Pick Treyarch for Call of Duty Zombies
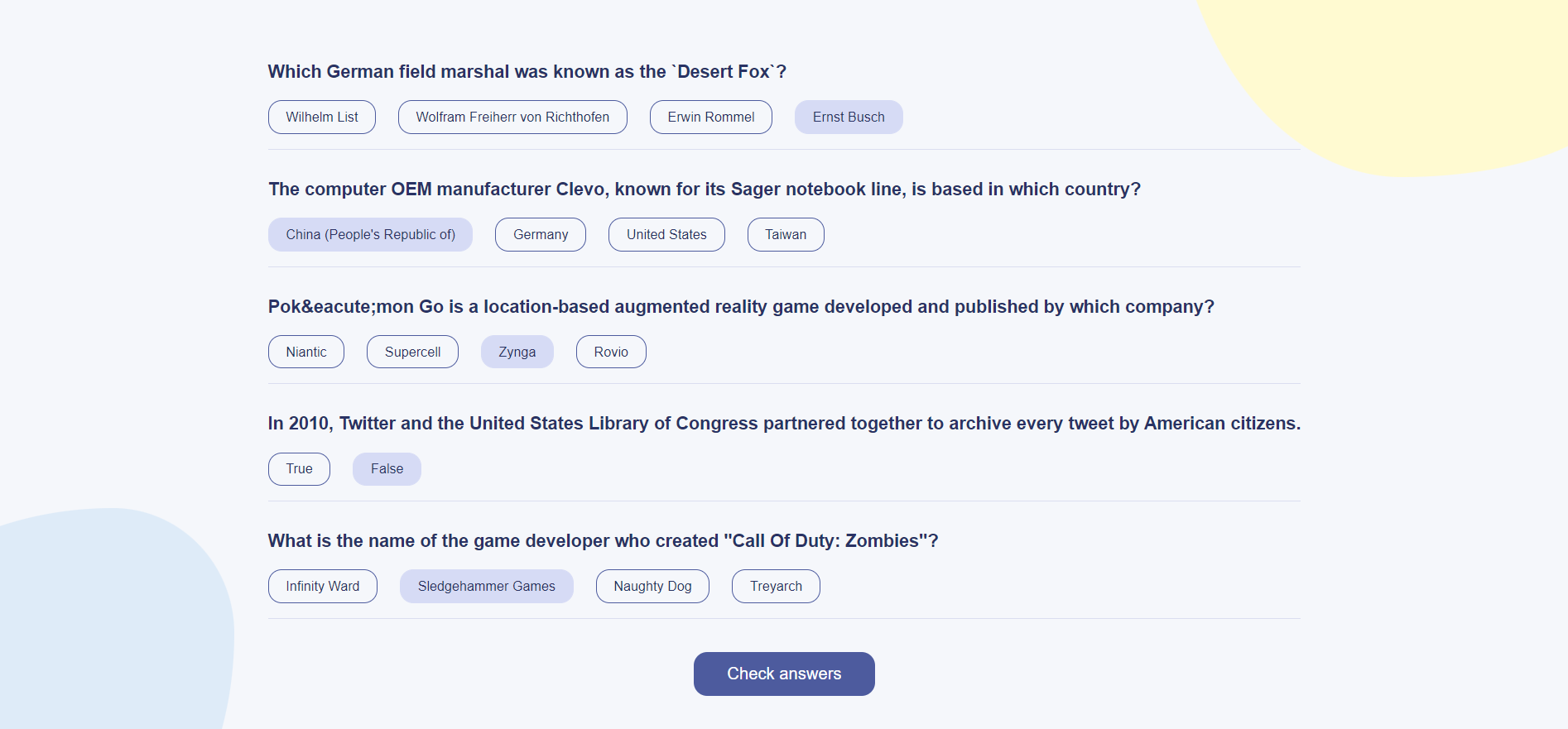The width and height of the screenshot is (1568, 729). (x=776, y=587)
